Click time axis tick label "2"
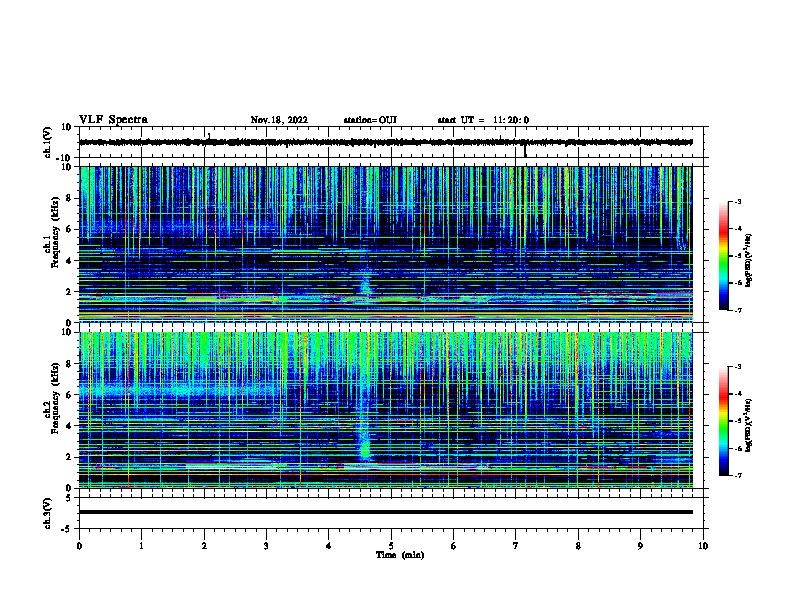 [204, 546]
